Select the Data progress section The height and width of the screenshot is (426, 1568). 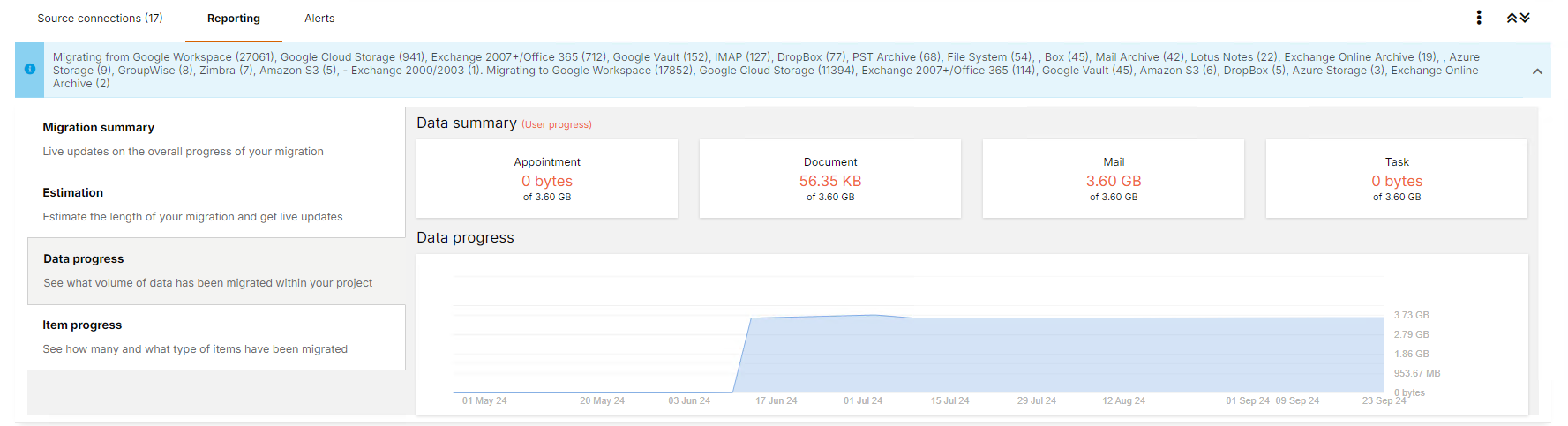click(x=216, y=271)
